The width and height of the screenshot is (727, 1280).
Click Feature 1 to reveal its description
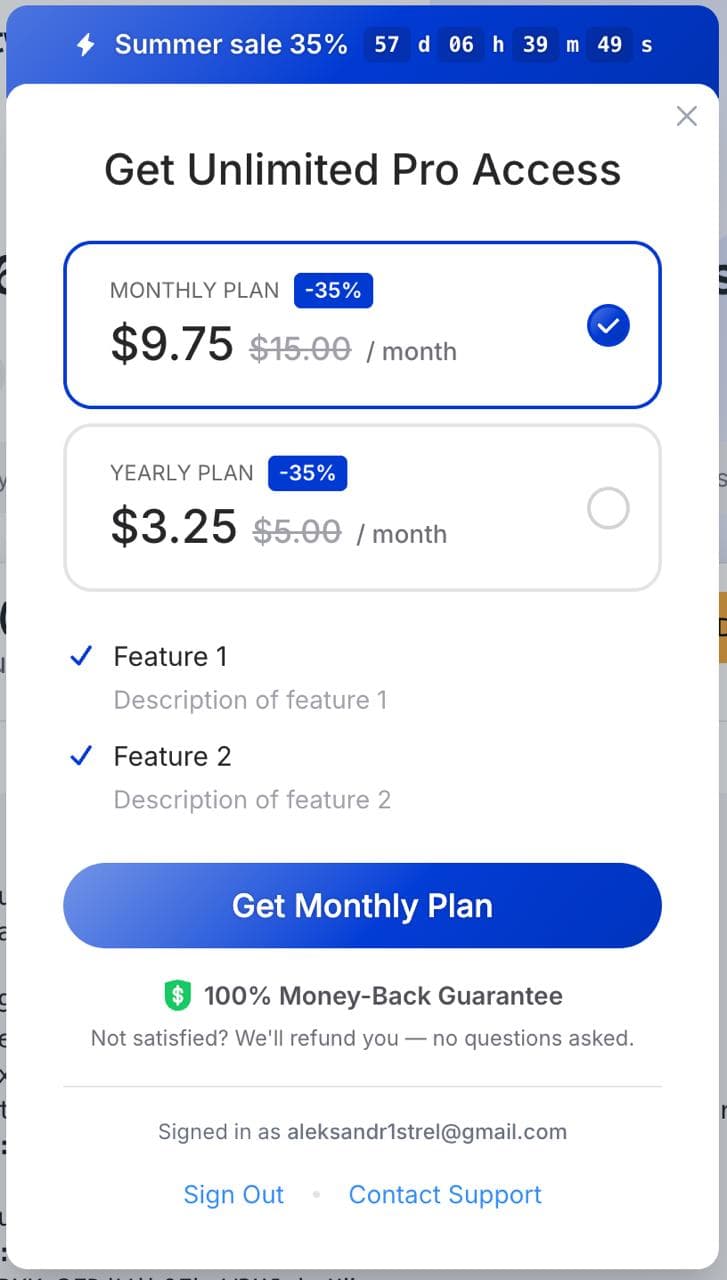point(171,656)
